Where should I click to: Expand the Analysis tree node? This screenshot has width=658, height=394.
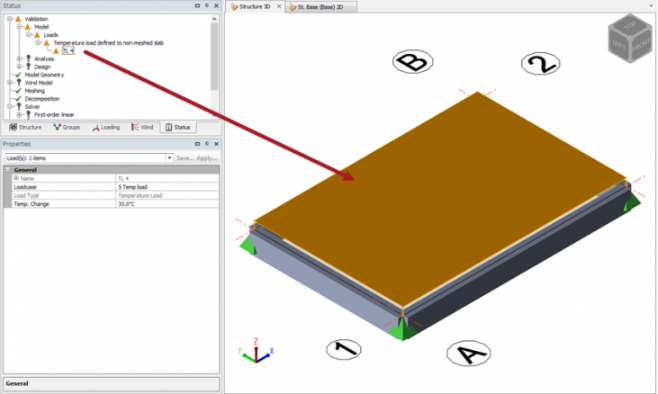coord(19,59)
